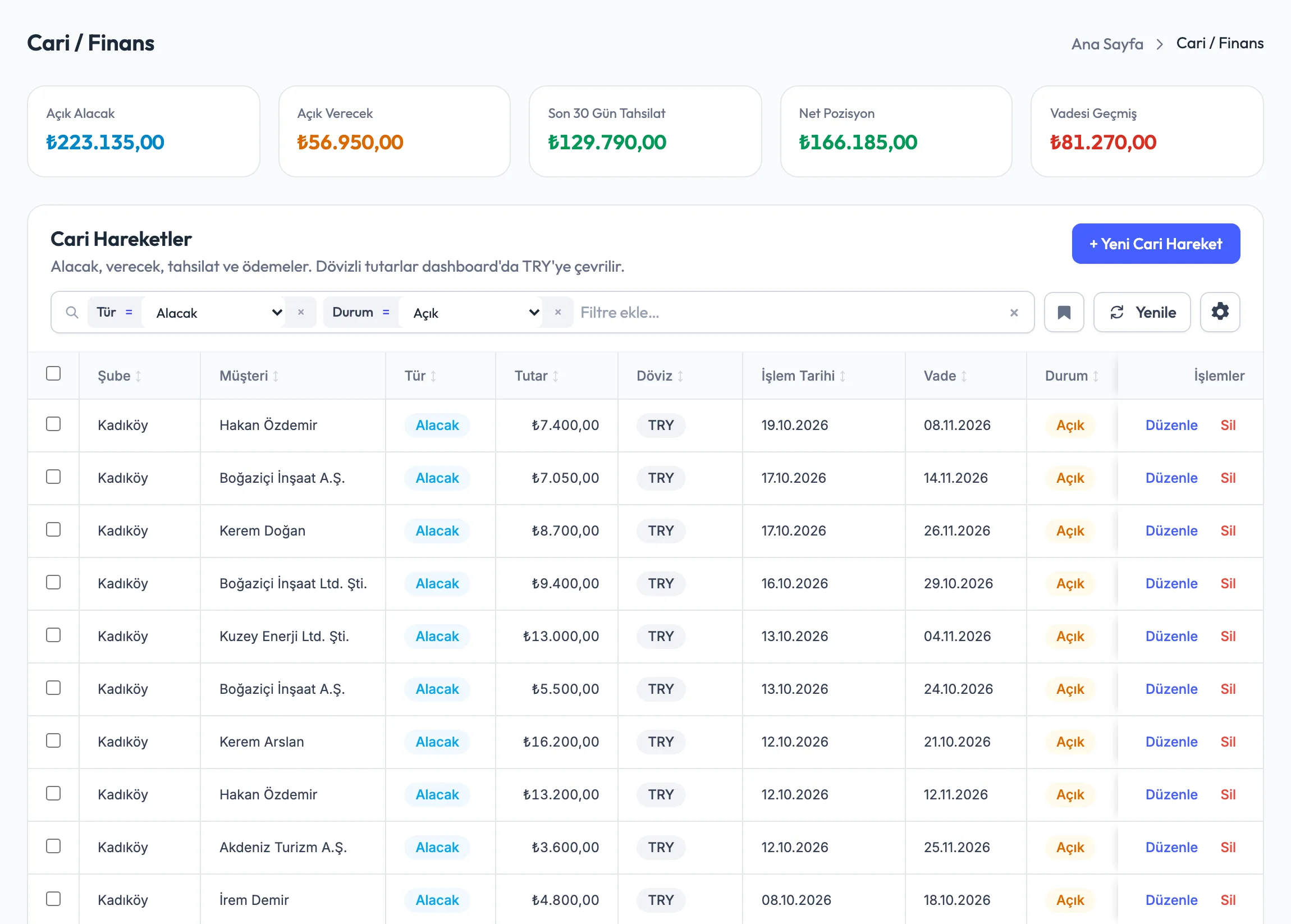The height and width of the screenshot is (924, 1291).
Task: Click the Durum filter equals operator
Action: click(x=386, y=312)
